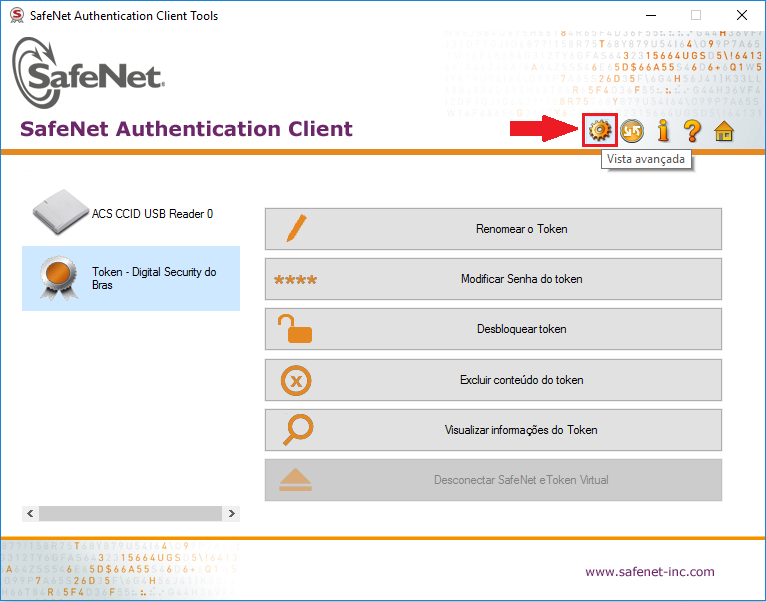This screenshot has height=602, width=766.
Task: Click the eject icon on Desconectar eToken
Action: 295,479
